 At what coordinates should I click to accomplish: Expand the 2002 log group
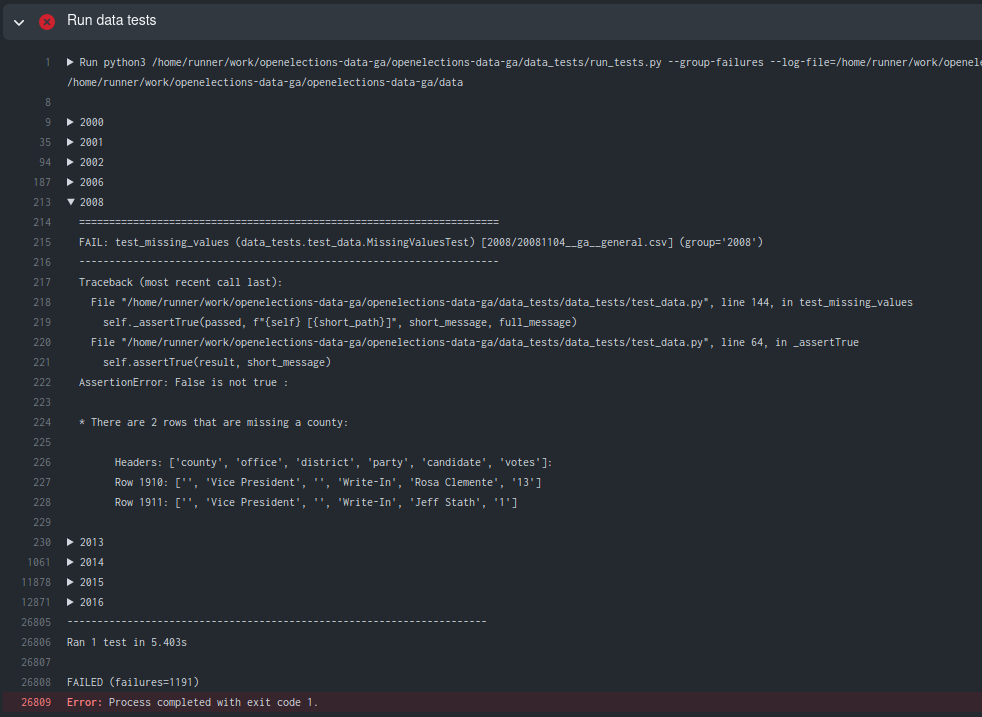click(70, 162)
